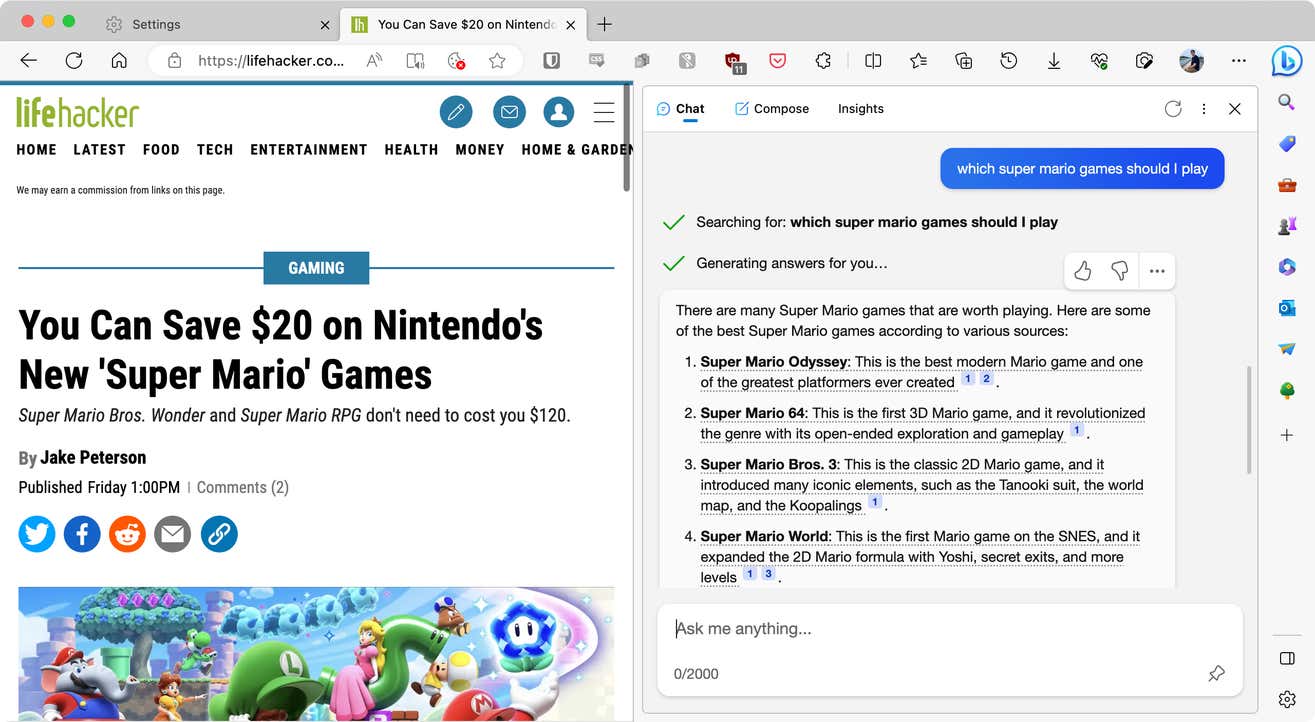Open author Jake Peterson link
Viewport: 1315px width, 722px height.
click(93, 458)
